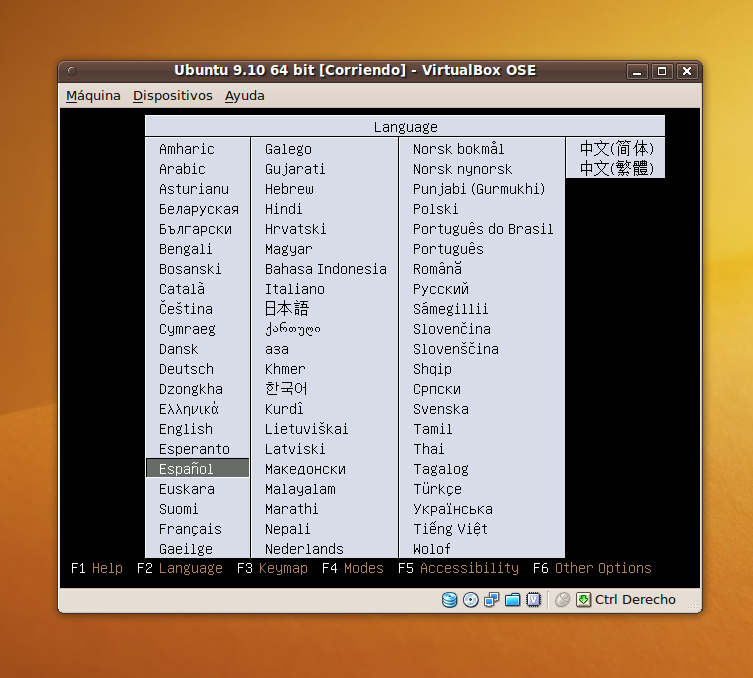Select Gaeilge language
This screenshot has height=678, width=753.
coord(186,549)
